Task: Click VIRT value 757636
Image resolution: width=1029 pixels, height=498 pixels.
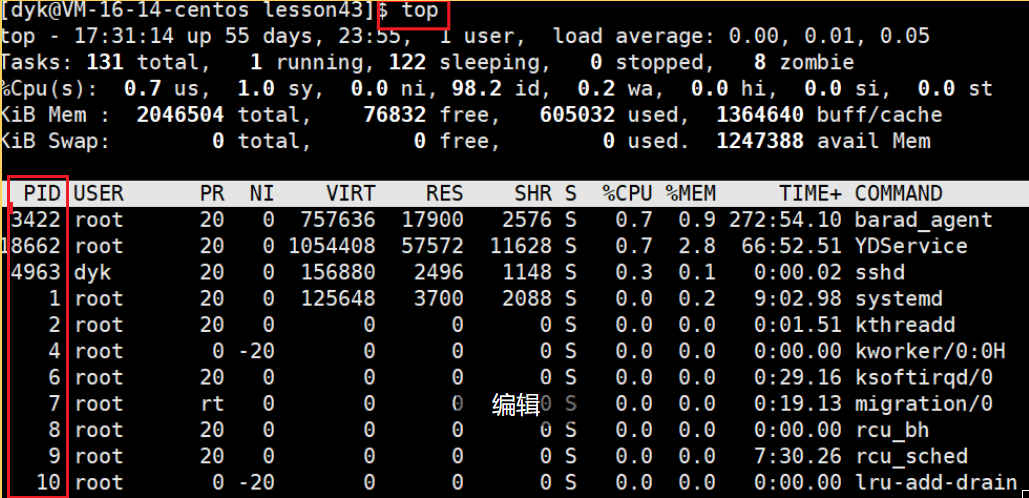Action: 339,219
